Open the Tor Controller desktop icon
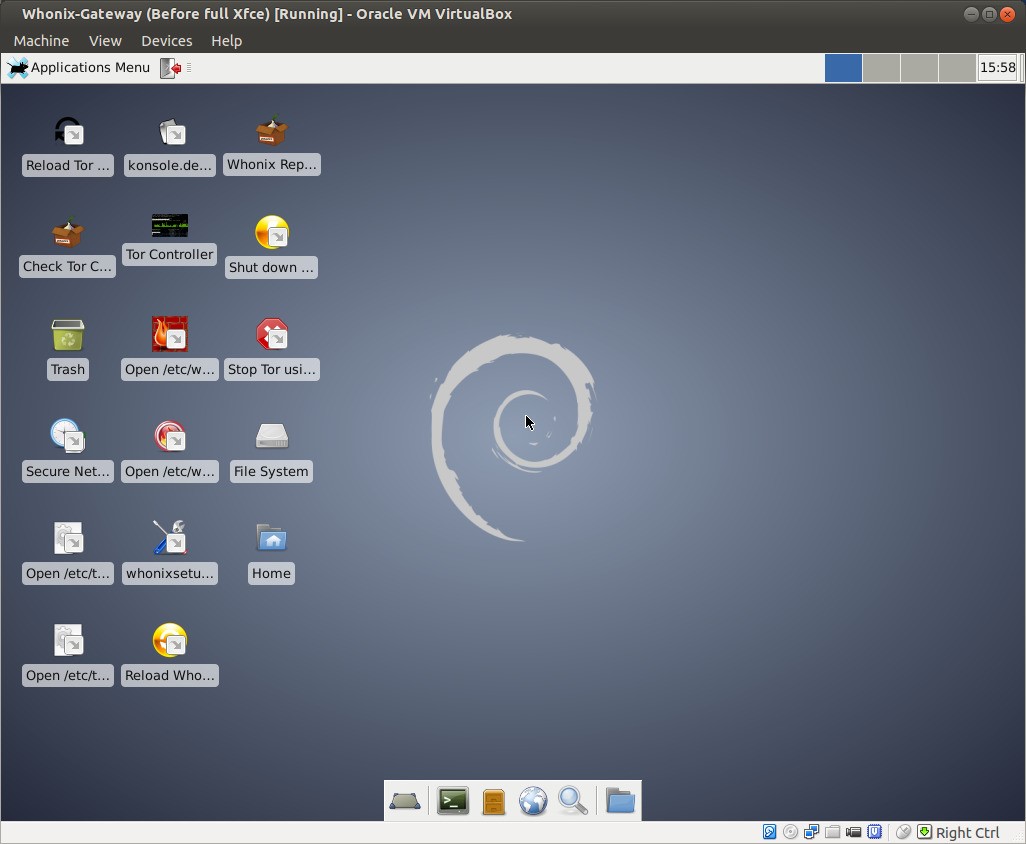 click(x=169, y=226)
